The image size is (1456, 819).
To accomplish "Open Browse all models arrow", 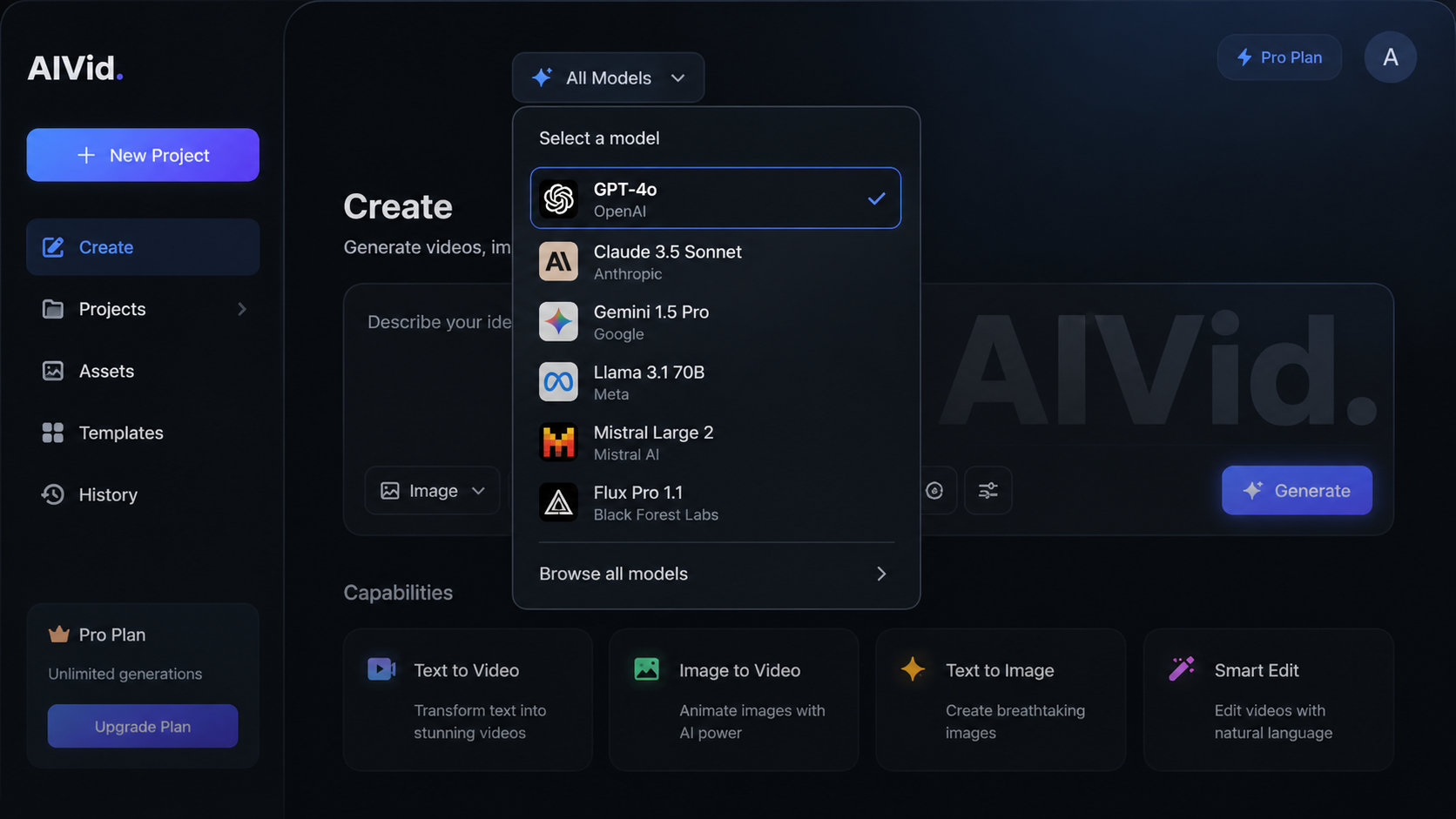I will click(881, 574).
